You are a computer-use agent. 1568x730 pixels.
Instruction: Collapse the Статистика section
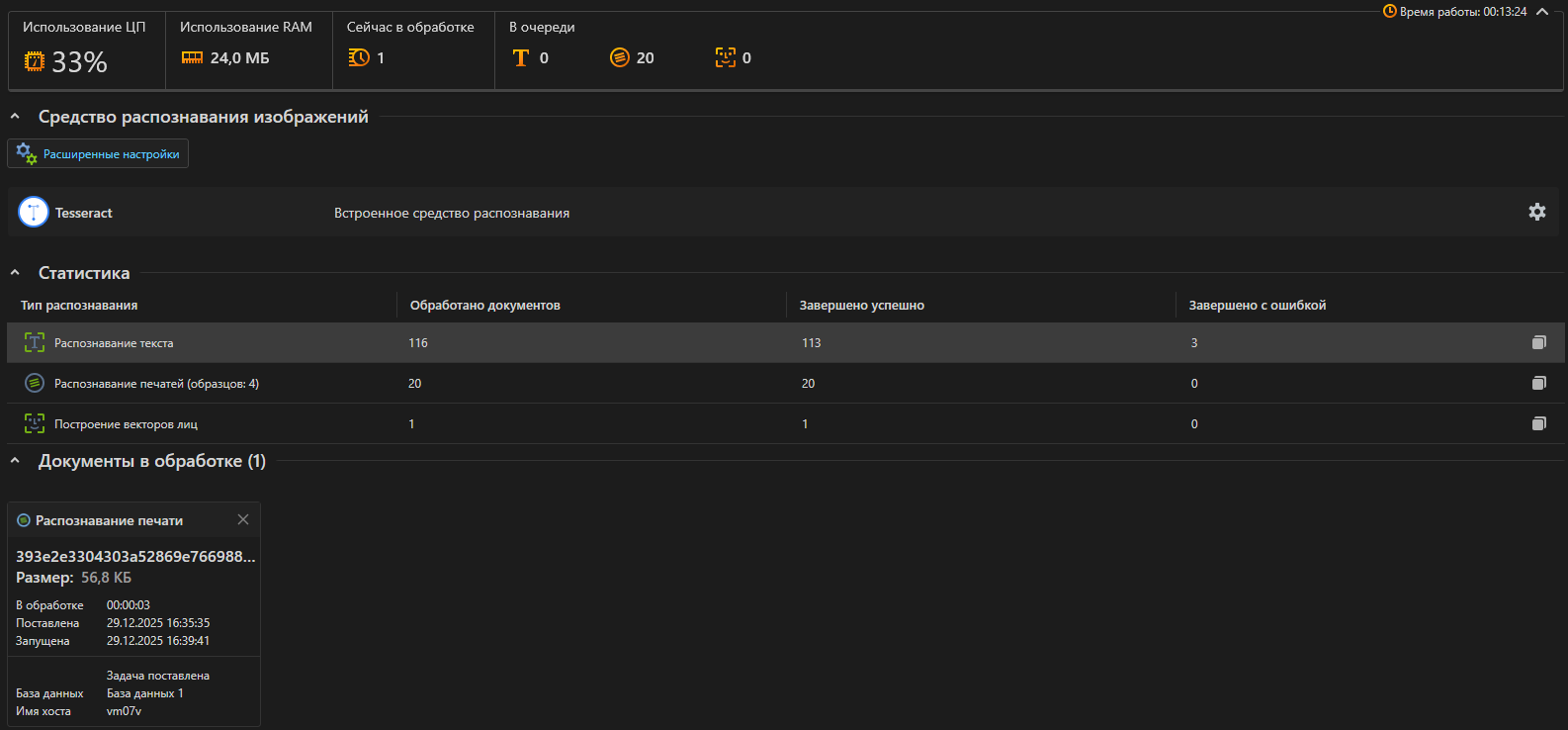[x=15, y=273]
